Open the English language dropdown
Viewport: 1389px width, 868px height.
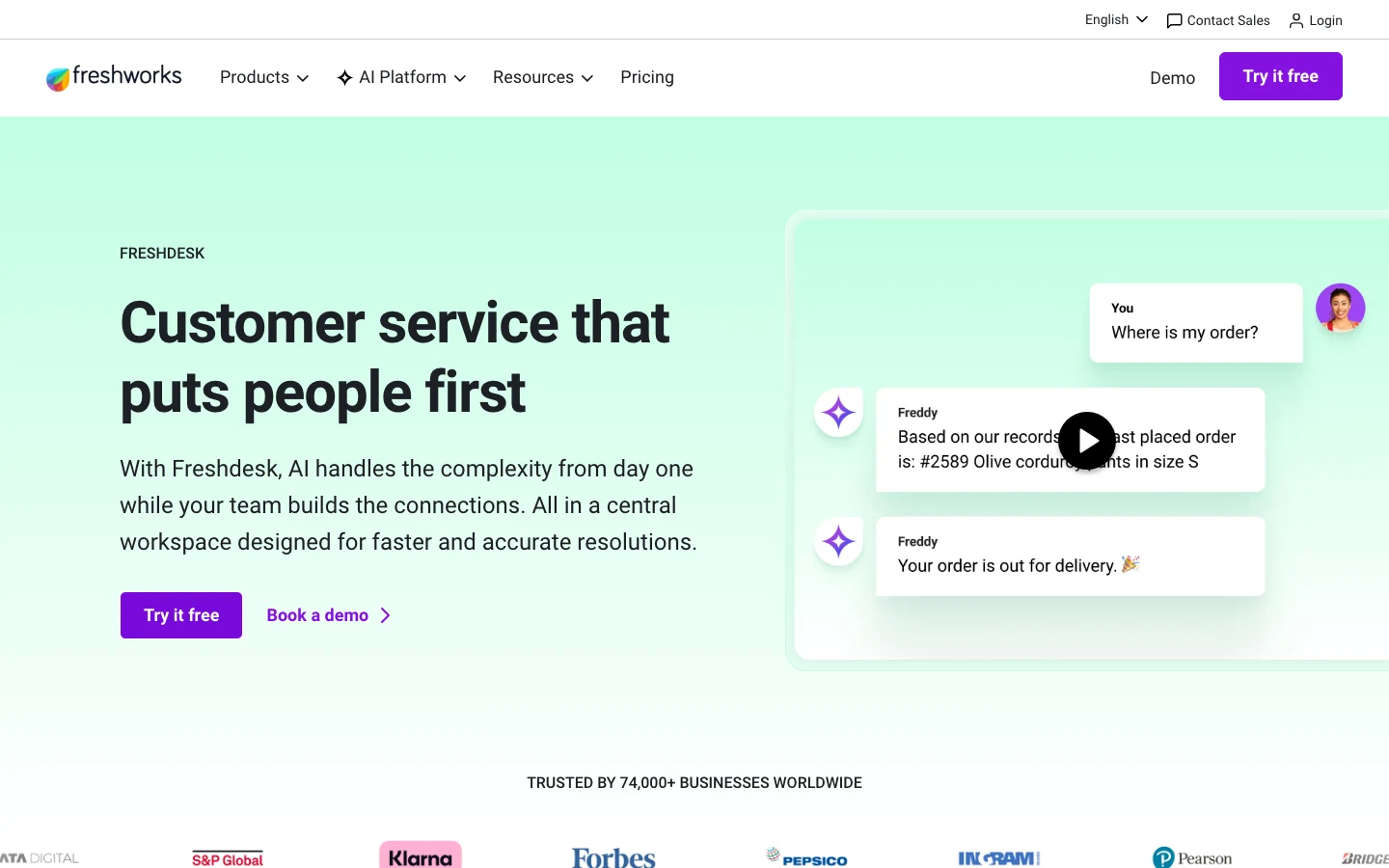[1116, 19]
